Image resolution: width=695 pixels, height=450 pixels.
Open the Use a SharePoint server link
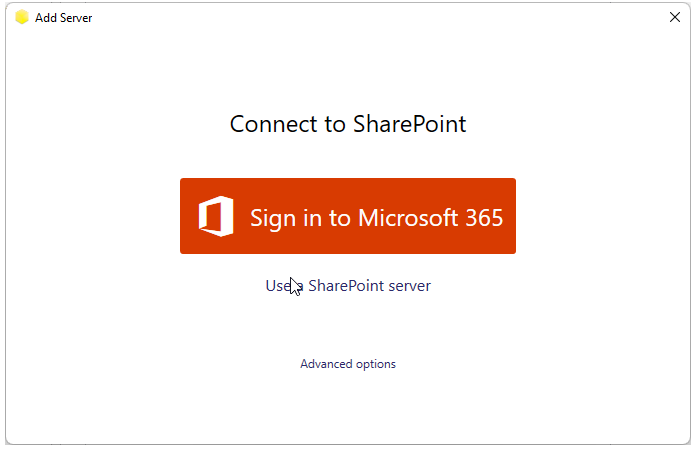pos(348,286)
